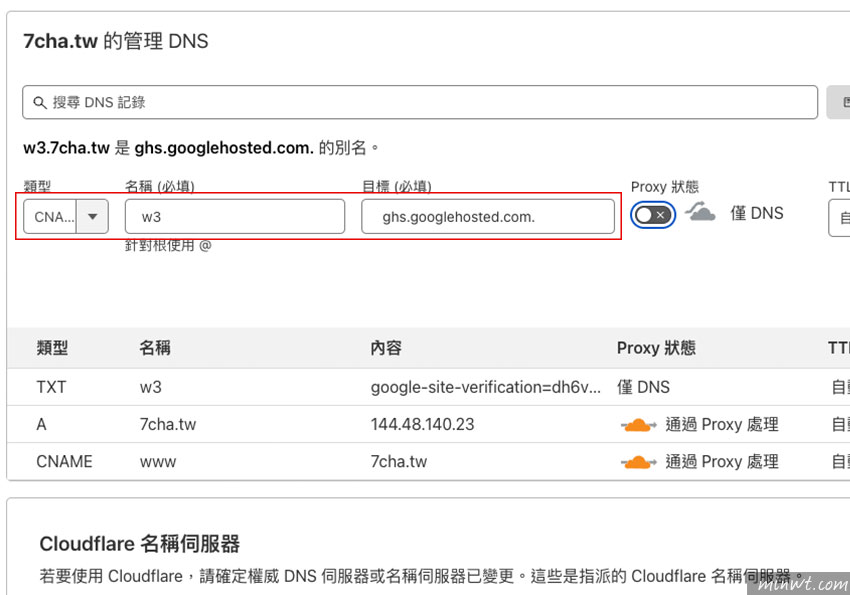Click the IP address 144.48.140.23
850x595 pixels.
pyautogui.click(x=422, y=424)
